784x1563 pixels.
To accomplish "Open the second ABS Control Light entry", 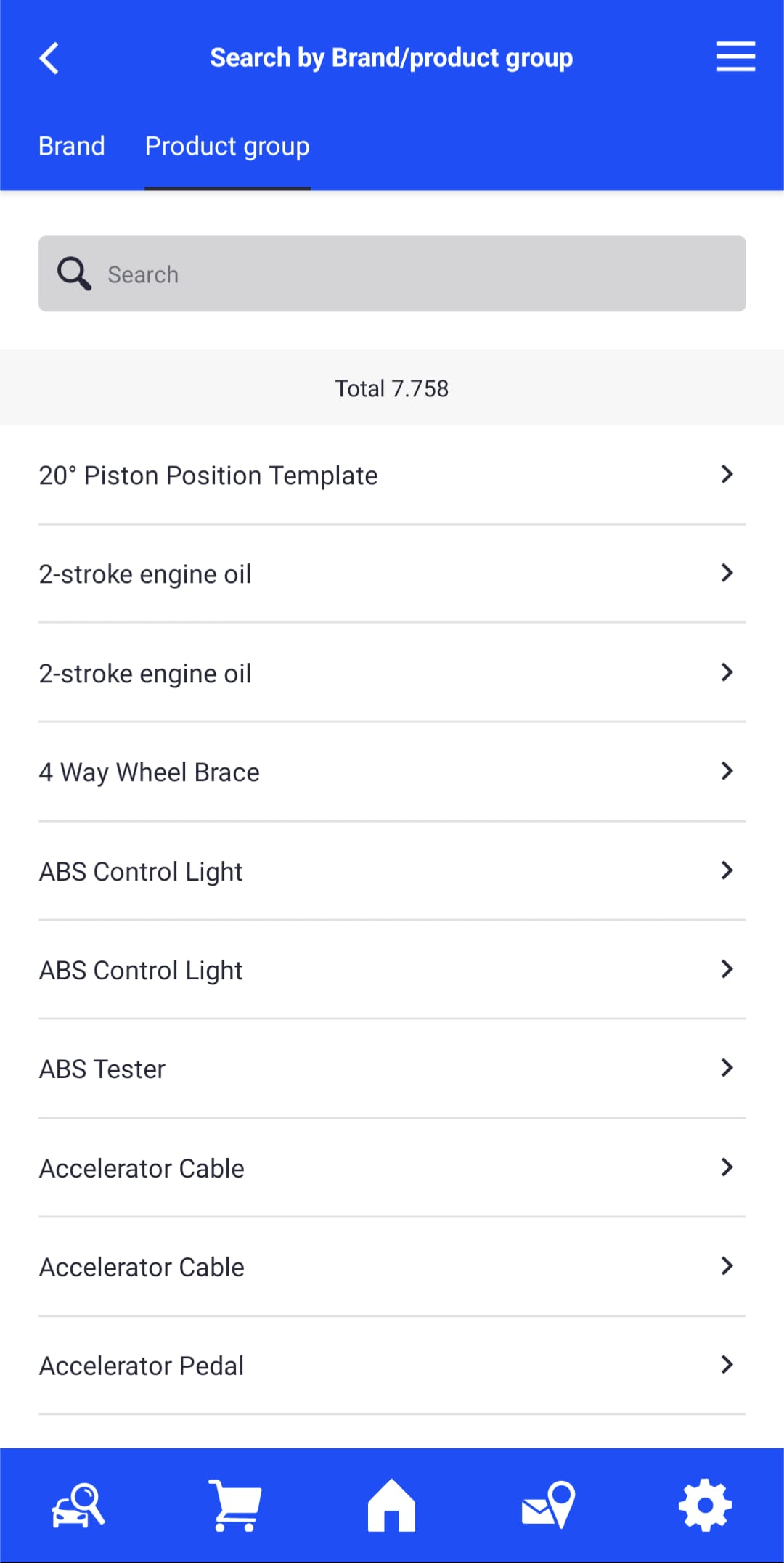I will coord(141,970).
